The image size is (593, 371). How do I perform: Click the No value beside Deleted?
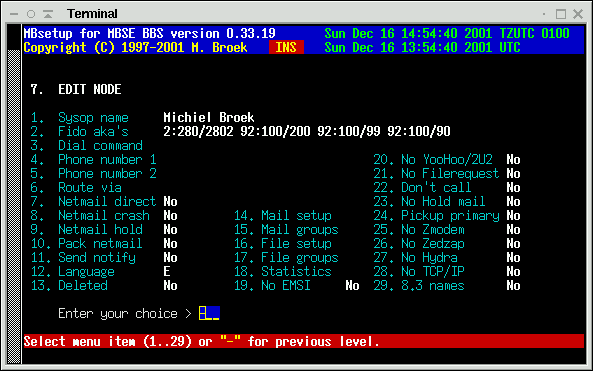[x=171, y=285]
